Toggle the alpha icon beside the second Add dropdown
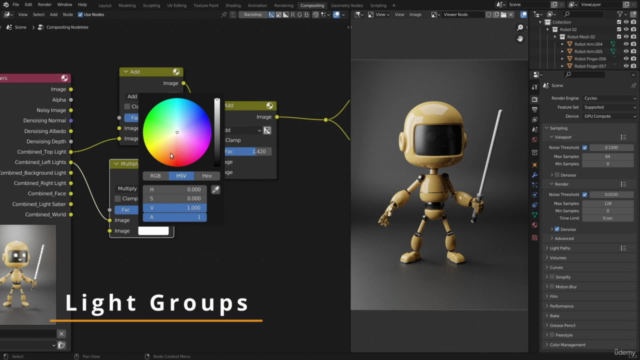 tap(267, 130)
